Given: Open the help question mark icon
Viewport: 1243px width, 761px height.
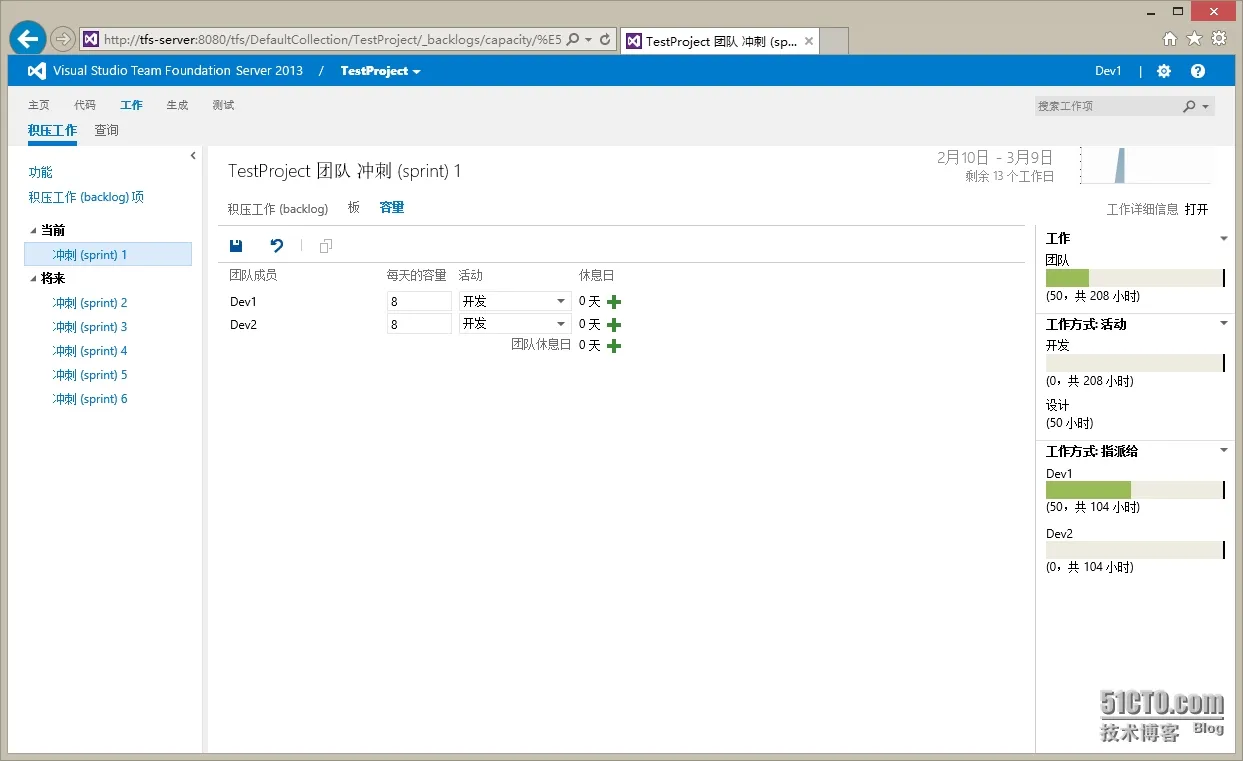Looking at the screenshot, I should [1198, 71].
